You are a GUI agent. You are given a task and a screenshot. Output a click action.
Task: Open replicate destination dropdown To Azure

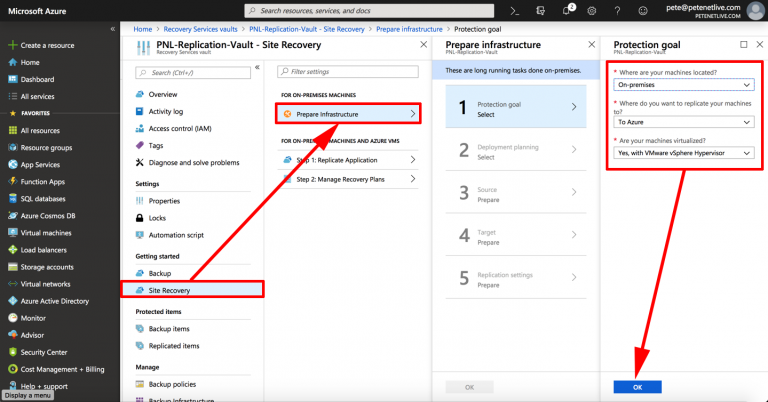pyautogui.click(x=684, y=122)
